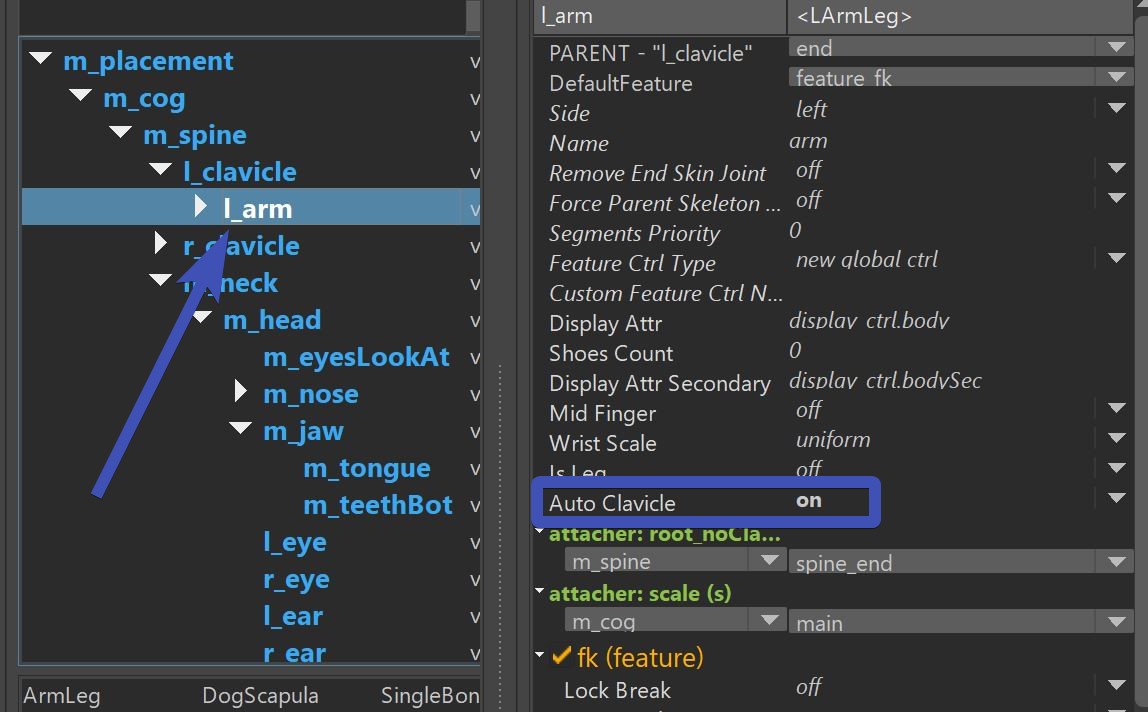This screenshot has height=712, width=1148.
Task: Select the m_spine module
Action: [x=195, y=136]
